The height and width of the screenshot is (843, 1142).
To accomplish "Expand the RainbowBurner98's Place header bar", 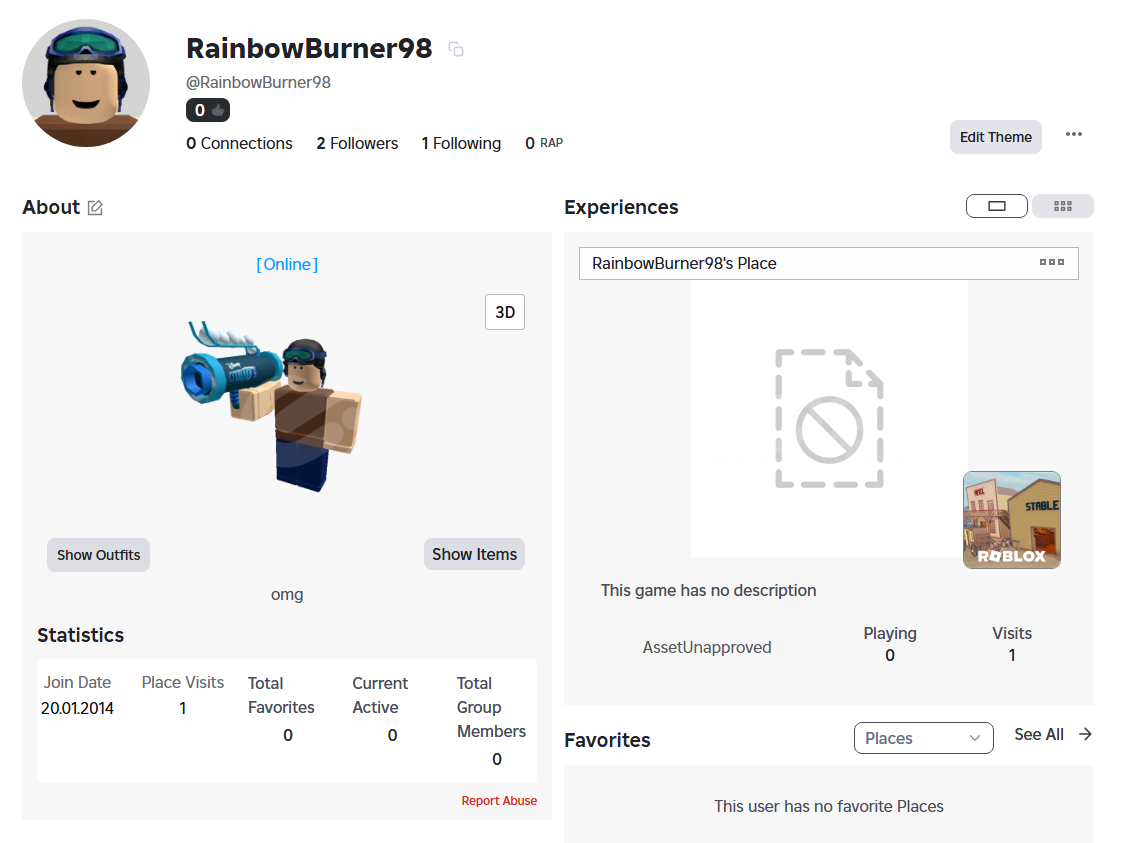I will (x=800, y=264).
